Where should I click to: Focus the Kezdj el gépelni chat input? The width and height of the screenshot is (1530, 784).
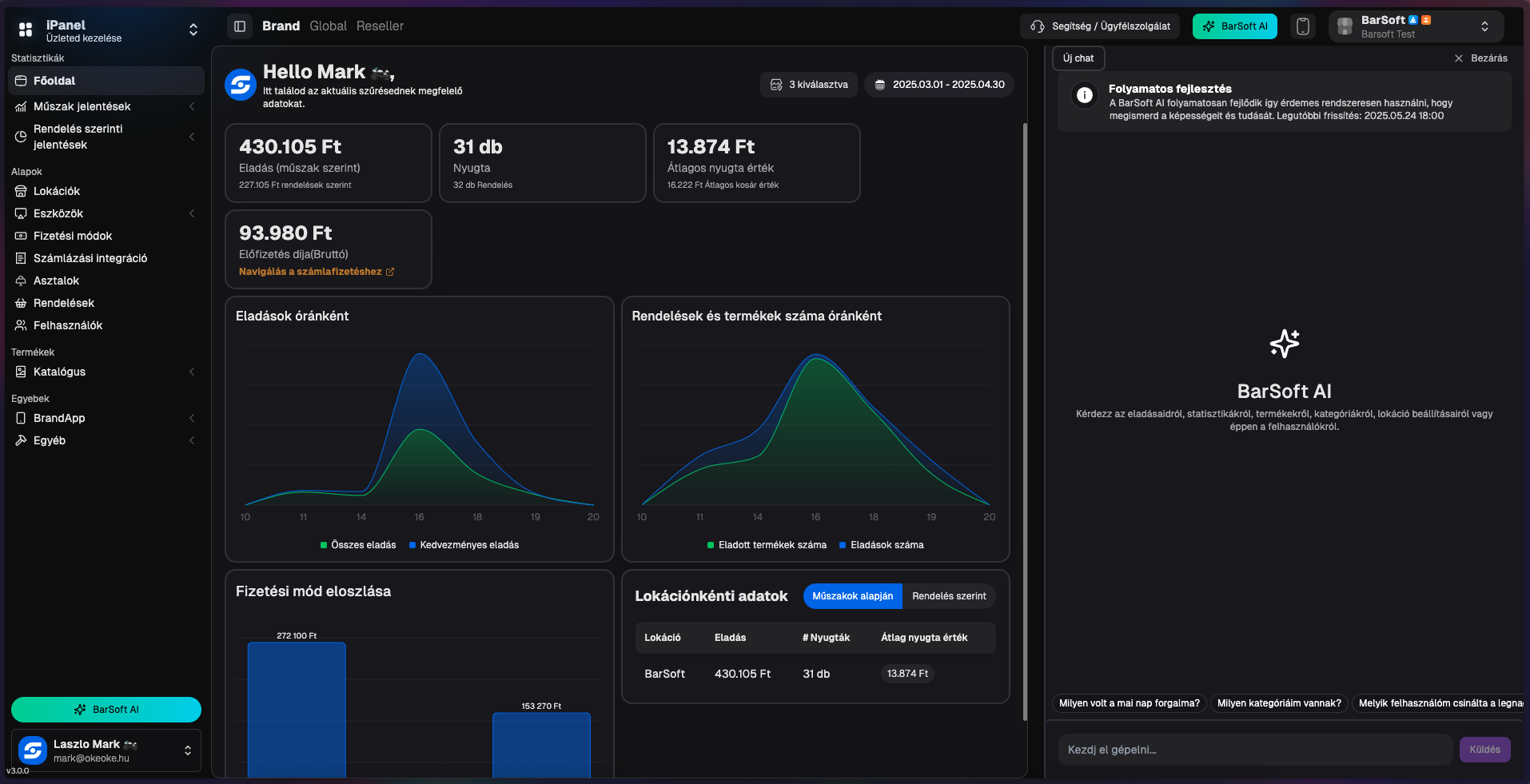click(1254, 750)
